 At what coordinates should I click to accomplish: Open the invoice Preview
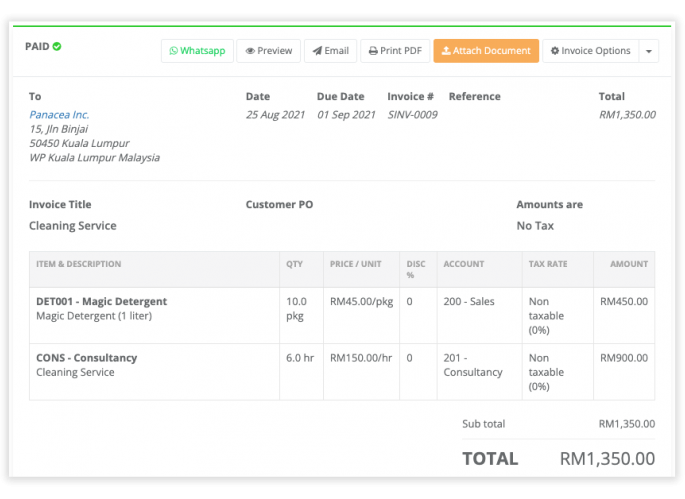pyautogui.click(x=269, y=51)
